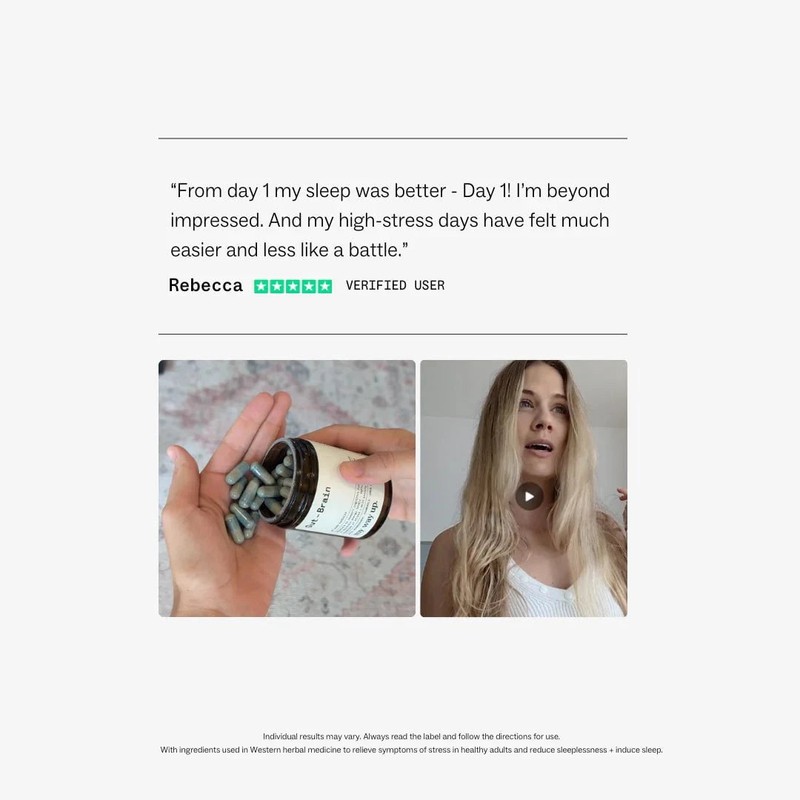Open the supplement bottle photo thumbnail
This screenshot has width=800, height=800.
(287, 488)
